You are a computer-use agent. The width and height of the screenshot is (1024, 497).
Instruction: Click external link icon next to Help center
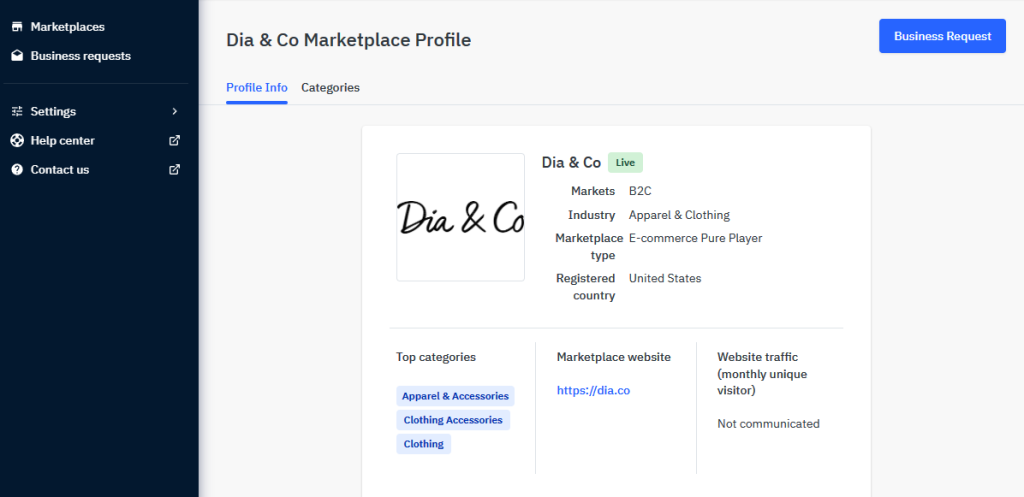click(x=174, y=140)
